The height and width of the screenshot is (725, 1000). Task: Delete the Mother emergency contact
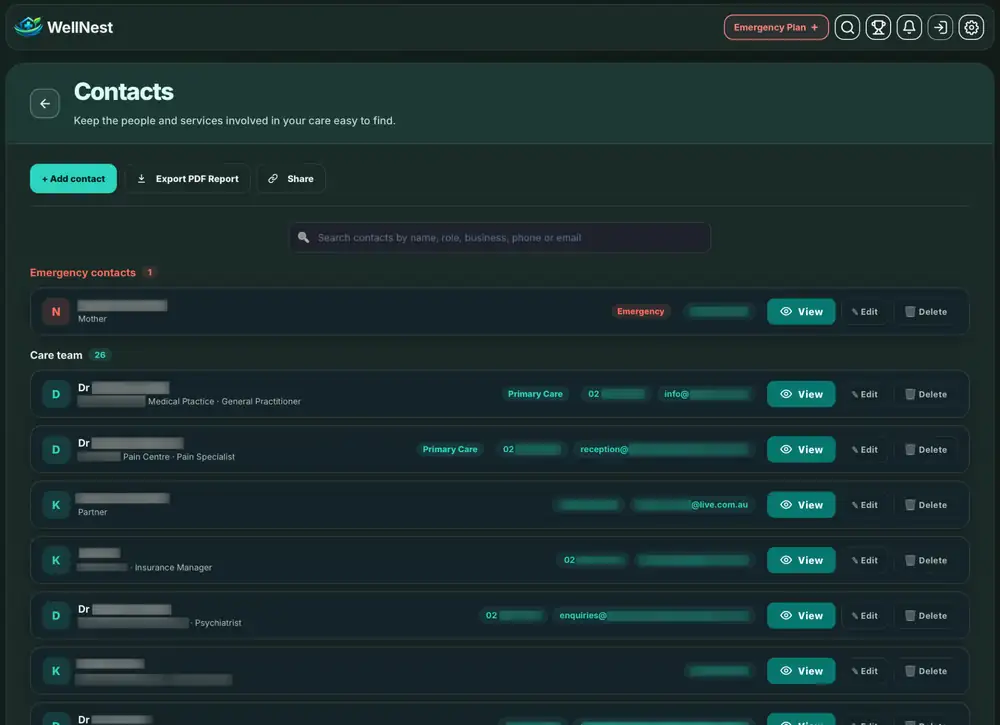(x=925, y=312)
